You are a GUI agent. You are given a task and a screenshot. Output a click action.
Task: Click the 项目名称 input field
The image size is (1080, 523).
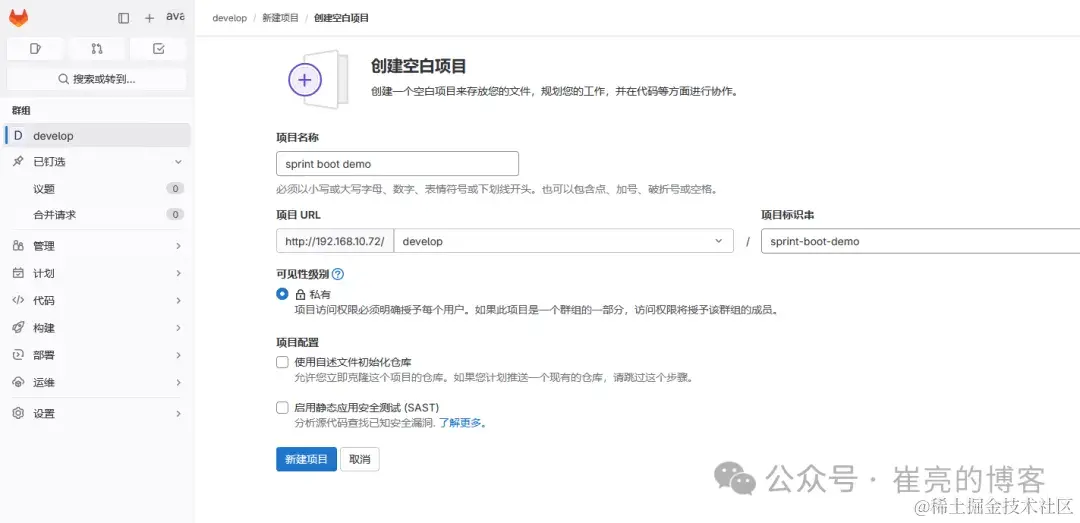click(x=397, y=164)
